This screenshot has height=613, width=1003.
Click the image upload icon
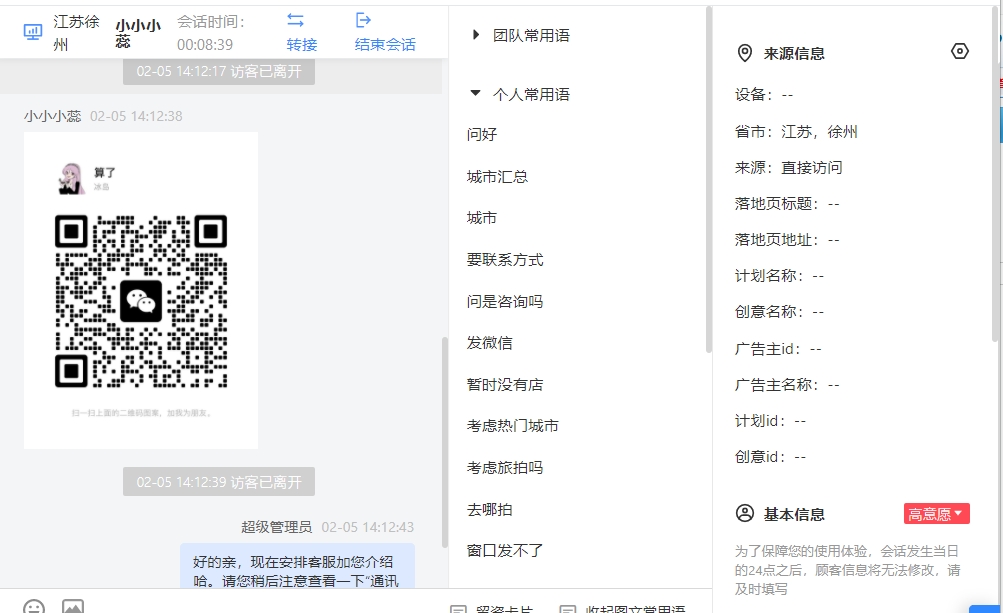point(73,606)
